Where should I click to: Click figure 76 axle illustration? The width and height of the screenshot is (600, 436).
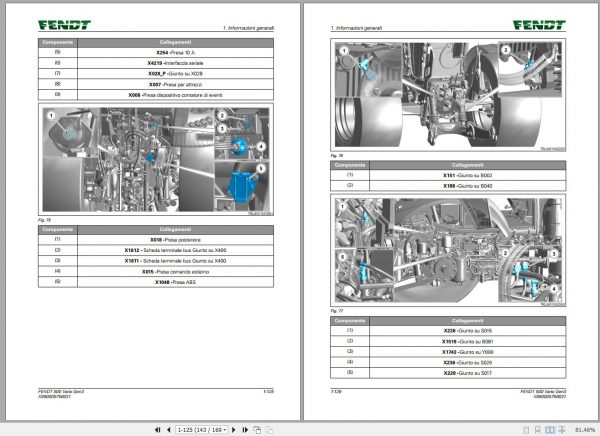448,95
